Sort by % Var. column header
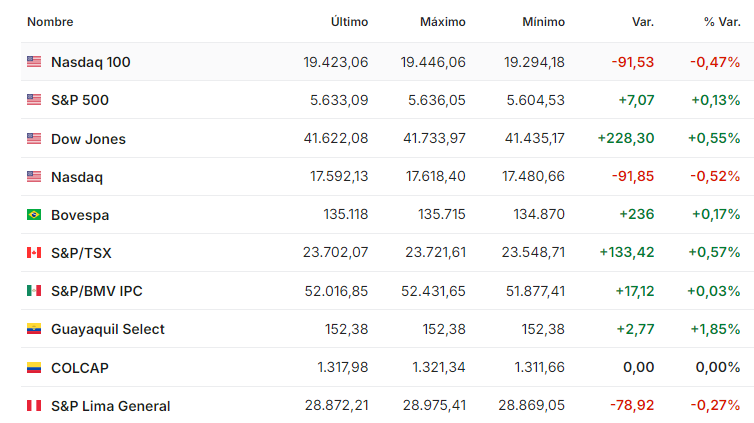The height and width of the screenshot is (423, 754). pyautogui.click(x=722, y=22)
